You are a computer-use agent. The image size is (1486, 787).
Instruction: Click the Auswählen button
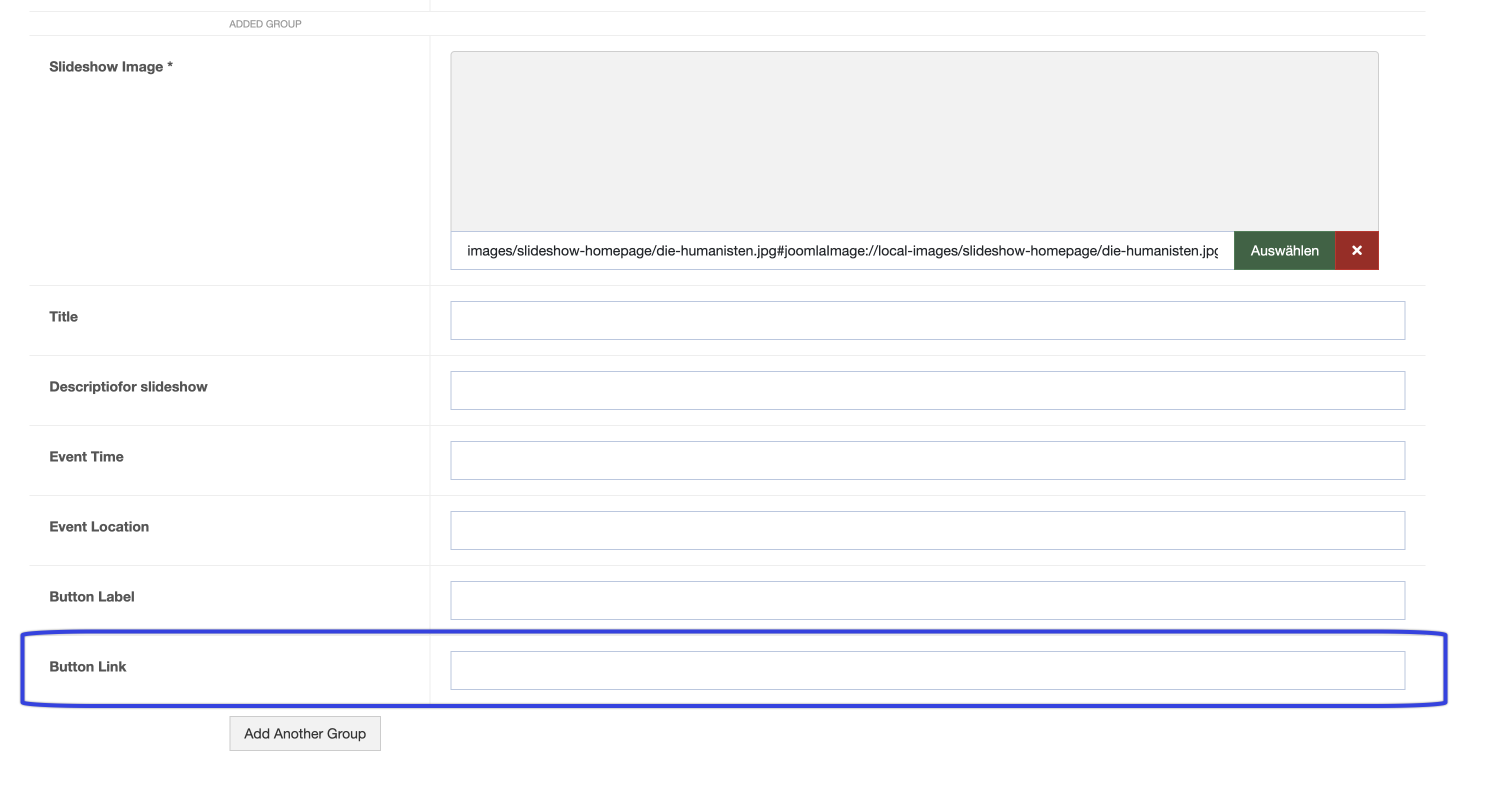pyautogui.click(x=1285, y=251)
